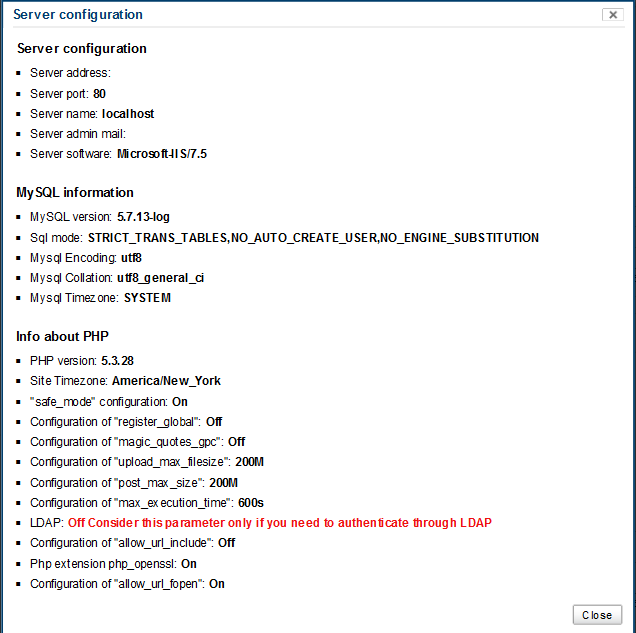Click the Microsoft-IIS/7.5 server software value
The height and width of the screenshot is (633, 636).
coord(162,154)
